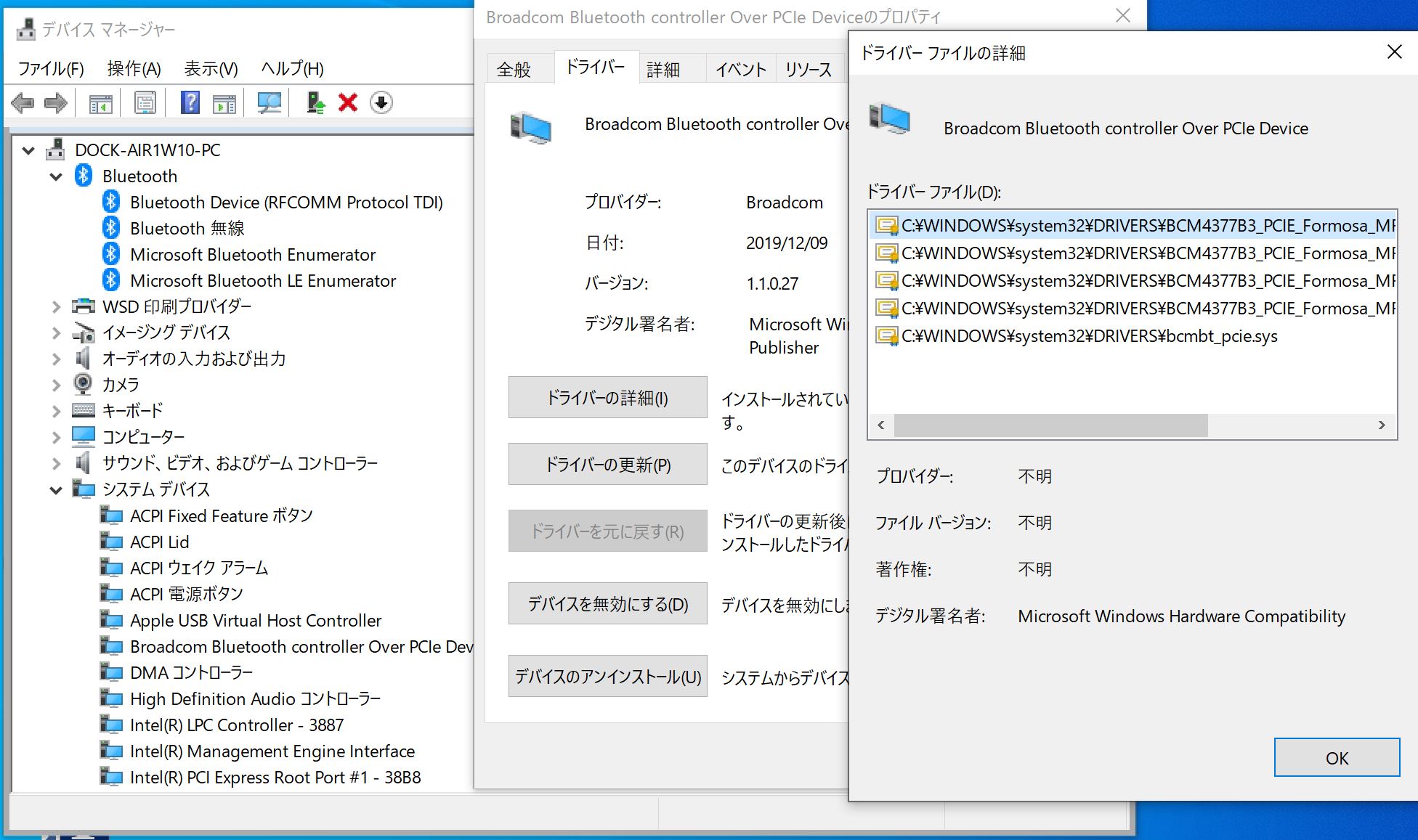
Task: Click the update driver green arrow icon
Action: [x=316, y=102]
